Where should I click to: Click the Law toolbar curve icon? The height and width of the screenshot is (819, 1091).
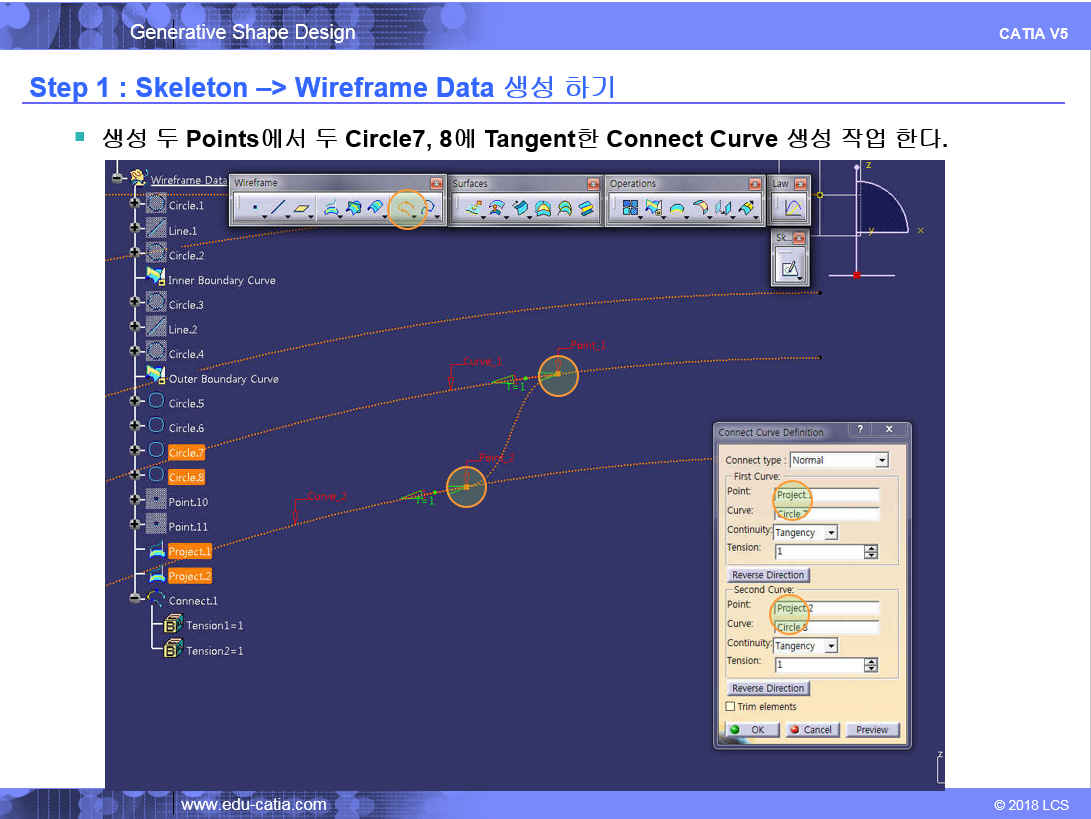(x=791, y=208)
